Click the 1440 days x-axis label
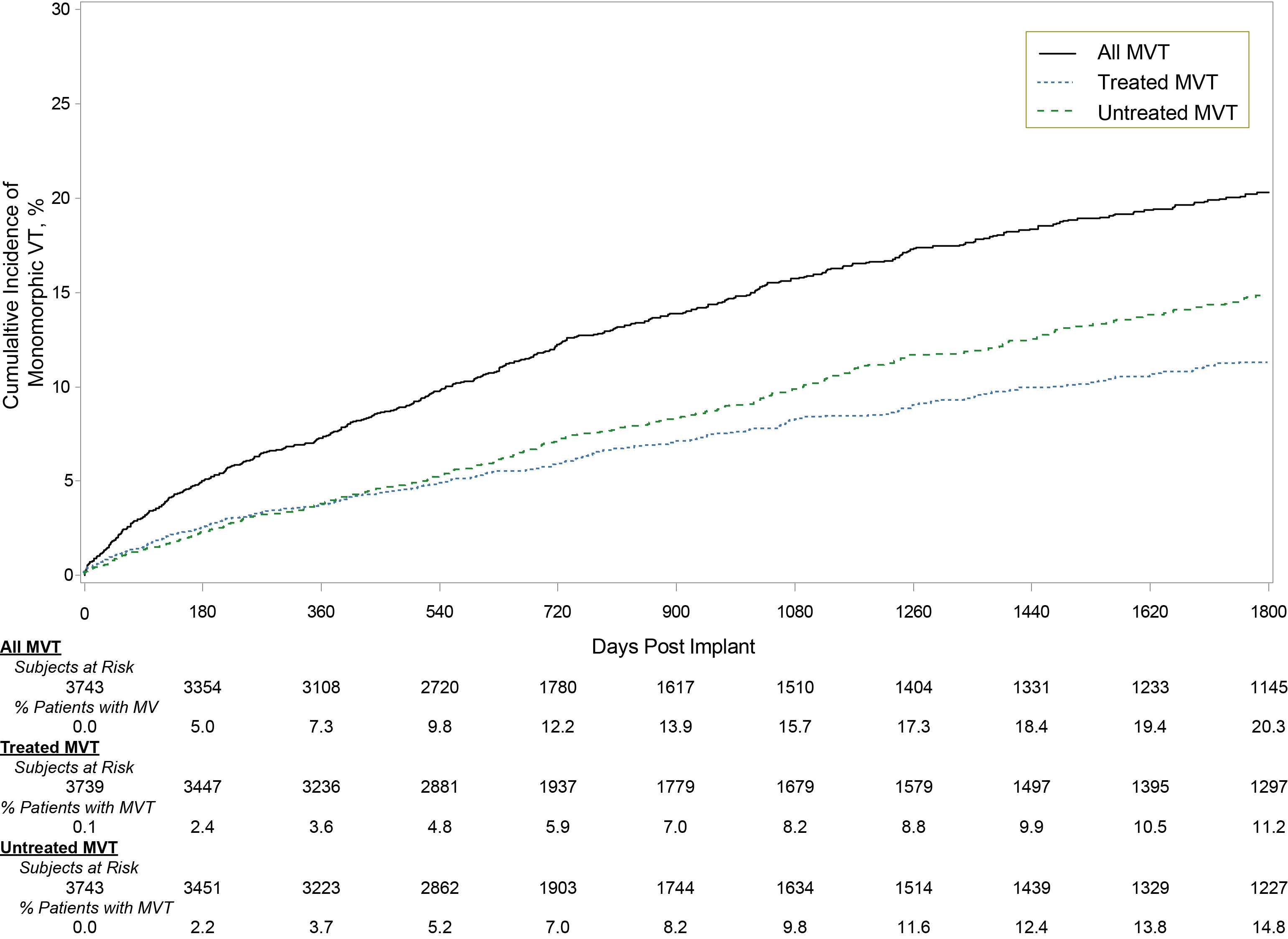The height and width of the screenshot is (939, 1288). (x=1032, y=612)
